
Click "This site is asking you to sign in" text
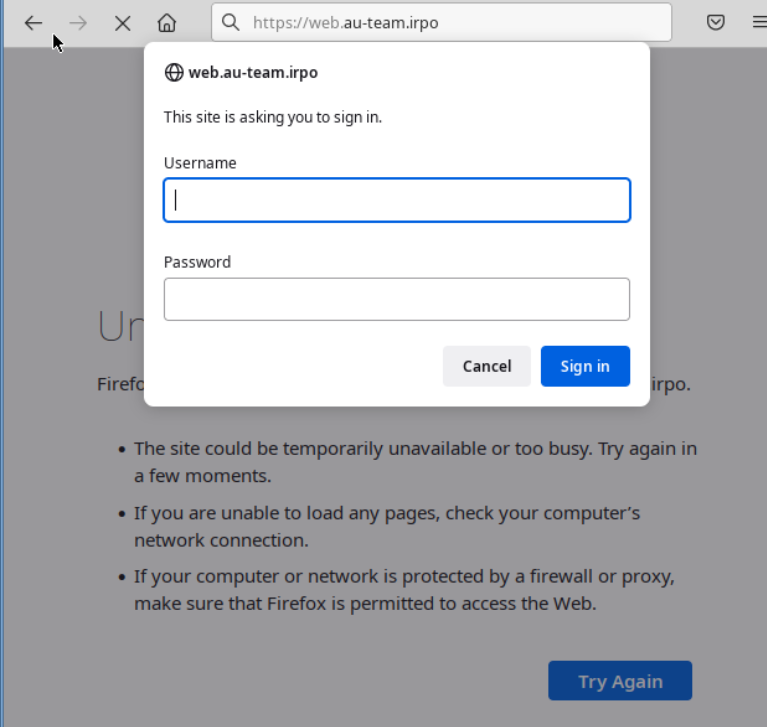tap(273, 117)
